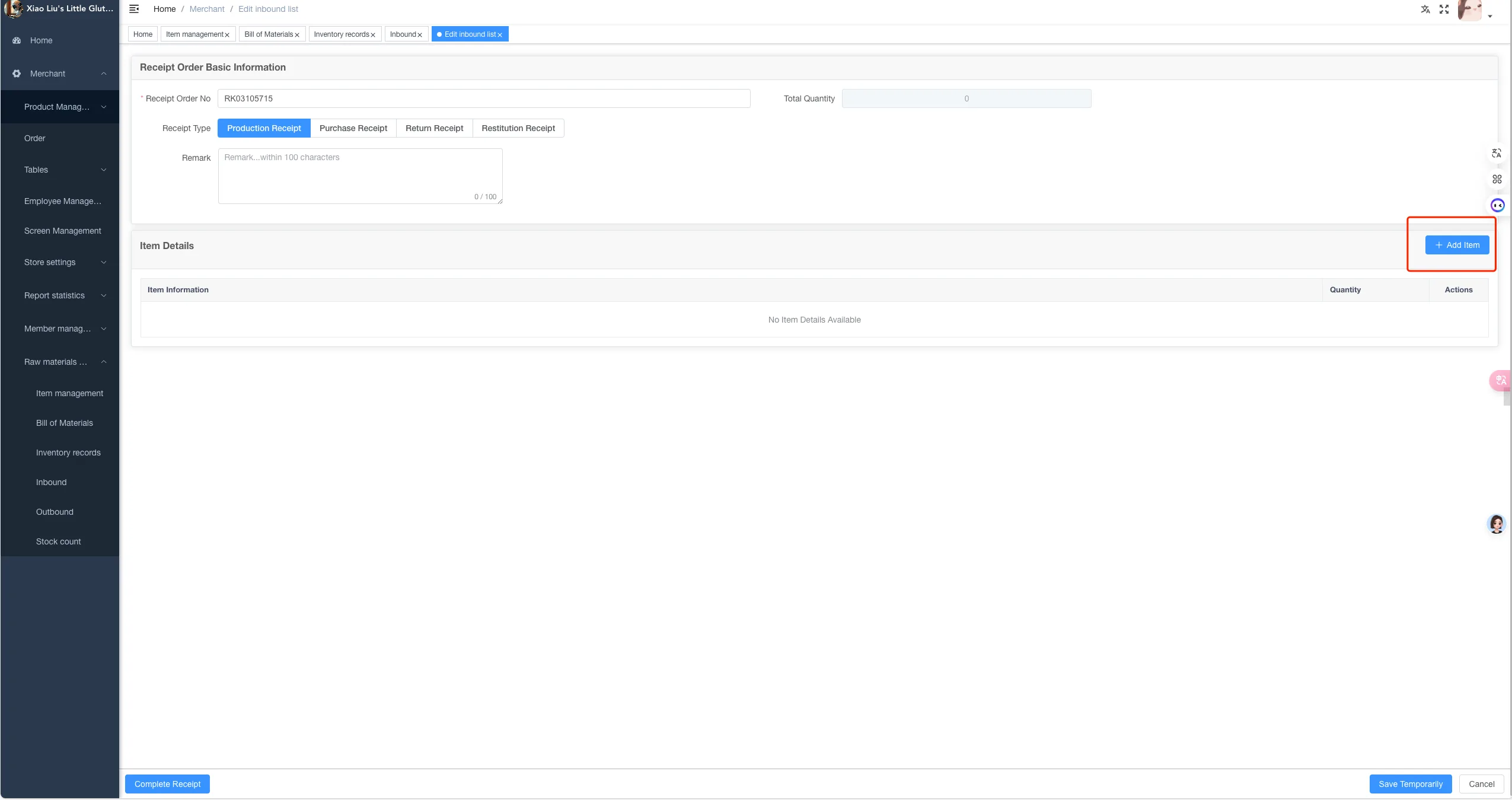Open the user avatar menu
Image resolution: width=1512 pixels, height=800 pixels.
click(1470, 10)
